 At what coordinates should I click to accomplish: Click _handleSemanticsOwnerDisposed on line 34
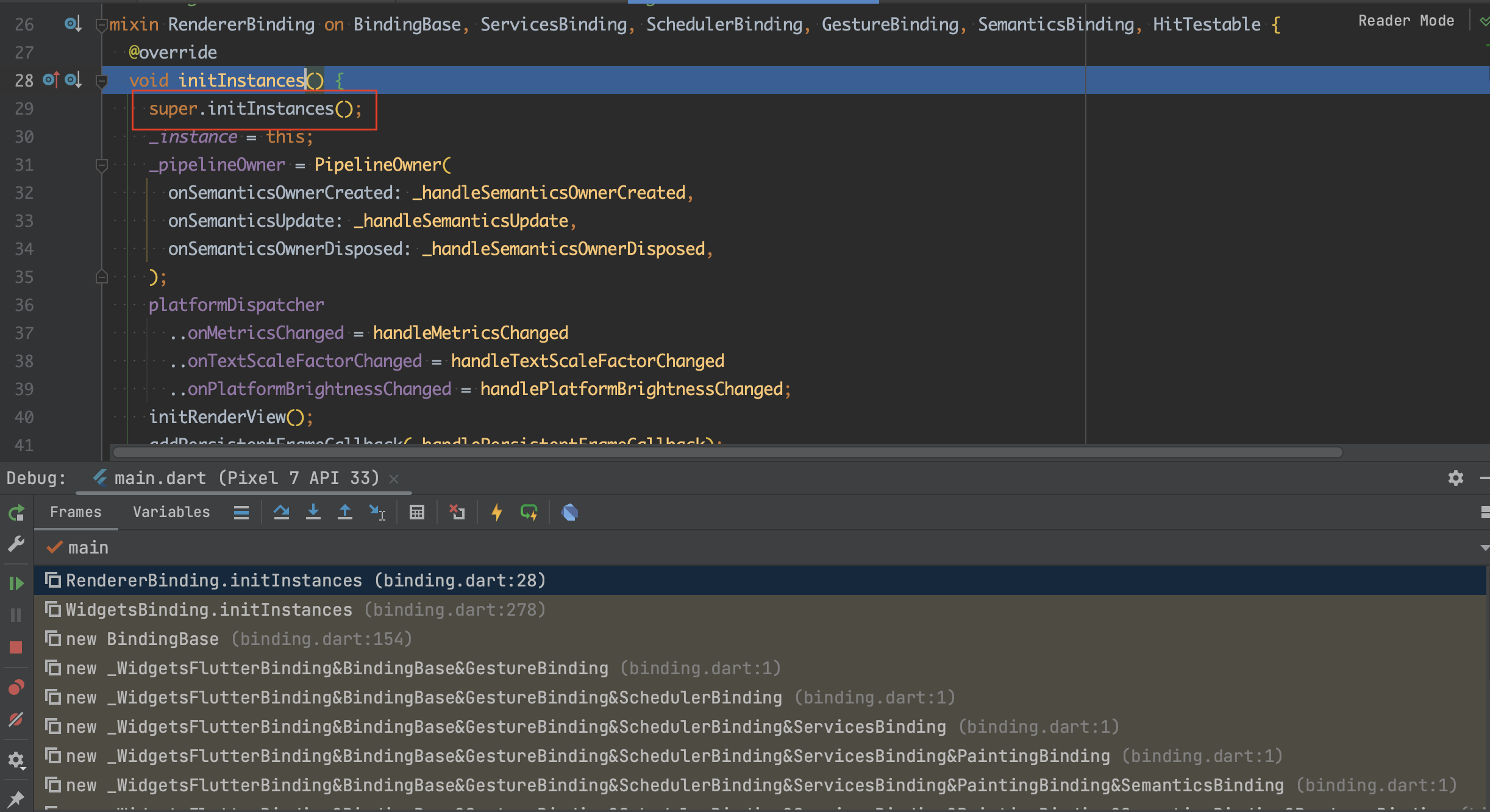pos(563,249)
